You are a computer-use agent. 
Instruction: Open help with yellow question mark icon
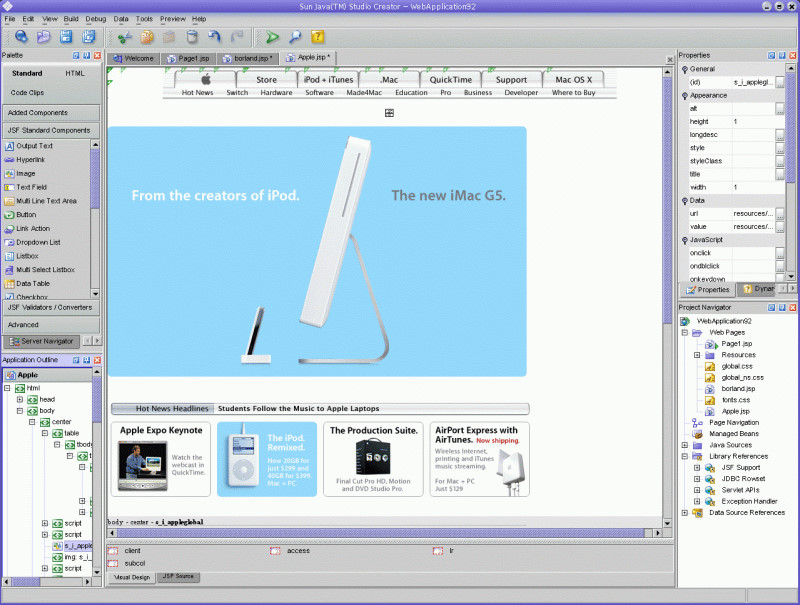point(317,37)
